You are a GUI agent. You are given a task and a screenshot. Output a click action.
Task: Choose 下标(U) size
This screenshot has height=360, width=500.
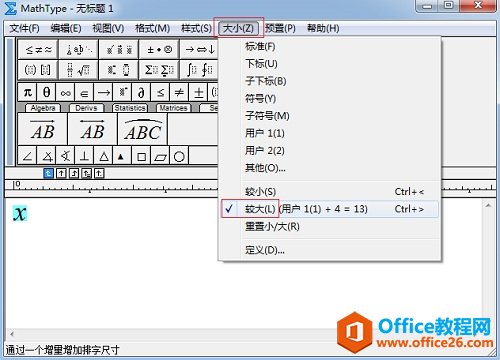(x=330, y=64)
